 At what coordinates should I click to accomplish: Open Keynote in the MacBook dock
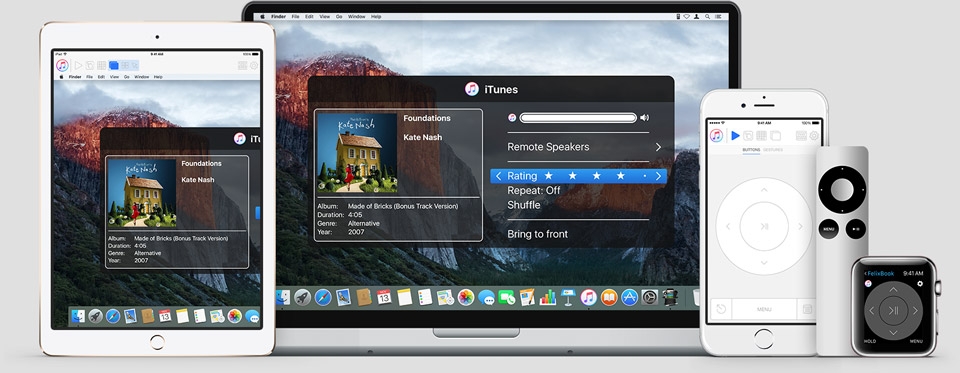pyautogui.click(x=568, y=297)
